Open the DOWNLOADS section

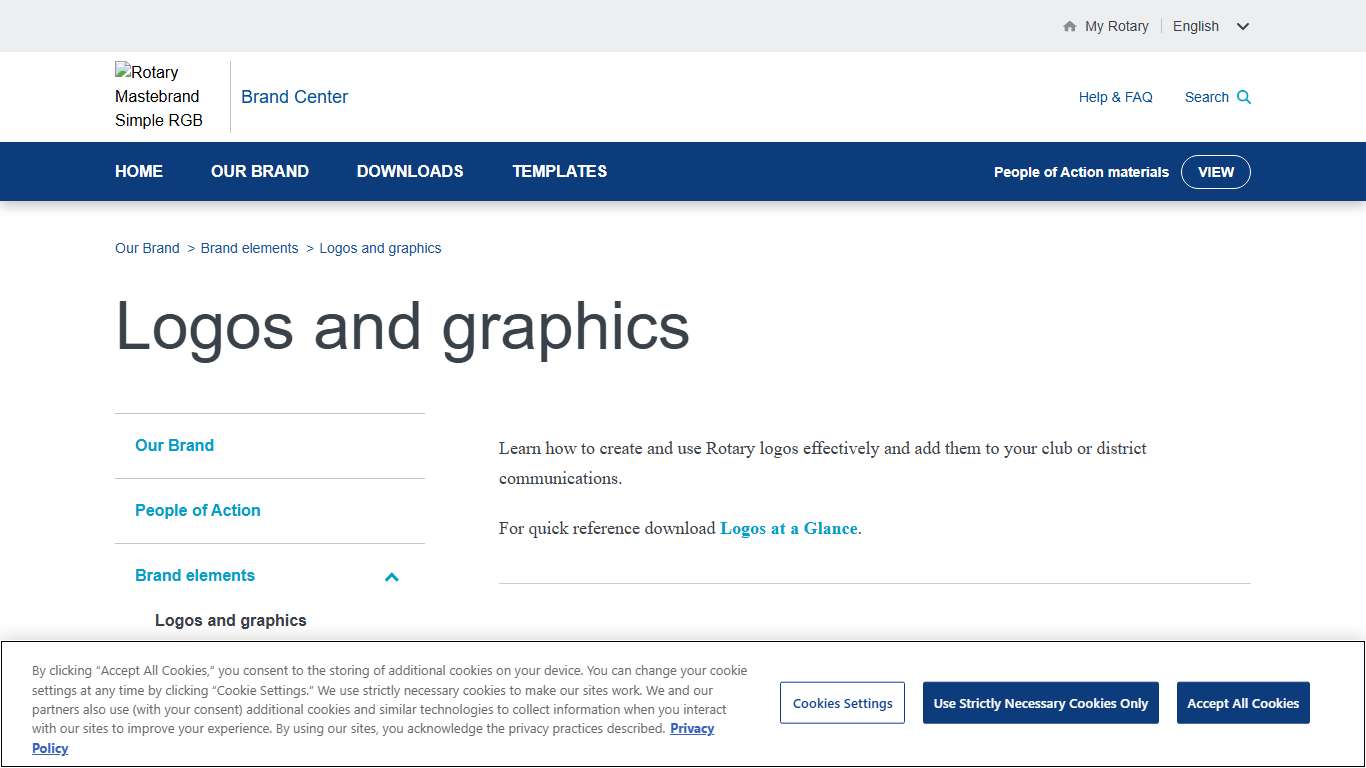click(410, 171)
